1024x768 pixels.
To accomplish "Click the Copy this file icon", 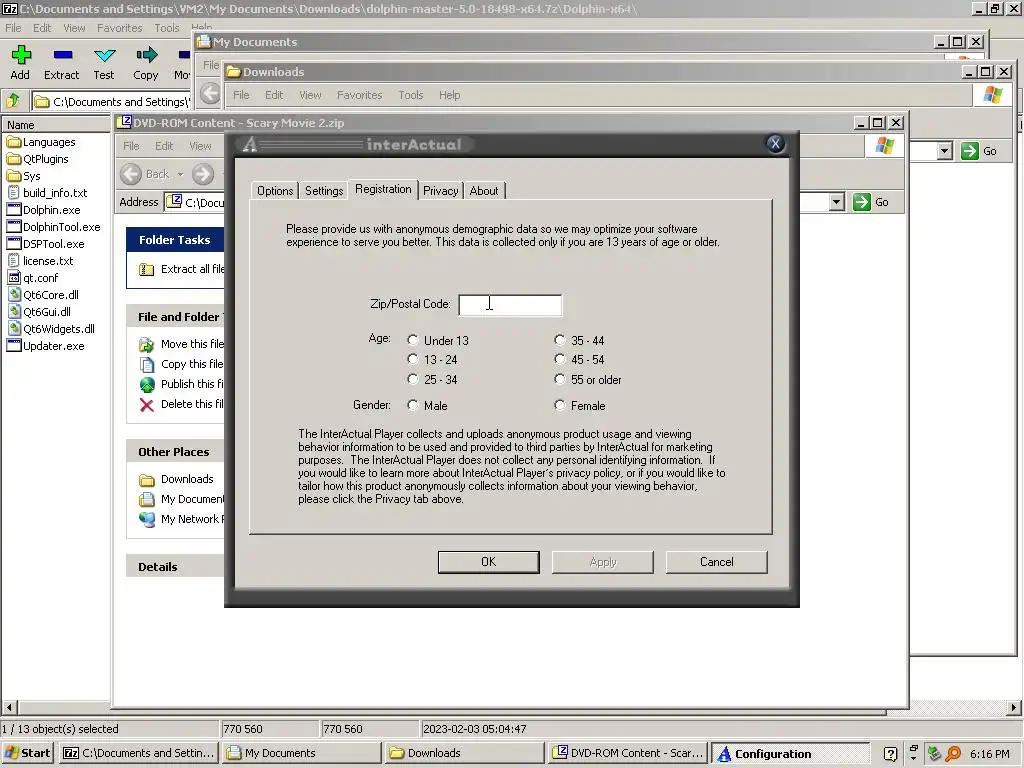I will tap(147, 364).
